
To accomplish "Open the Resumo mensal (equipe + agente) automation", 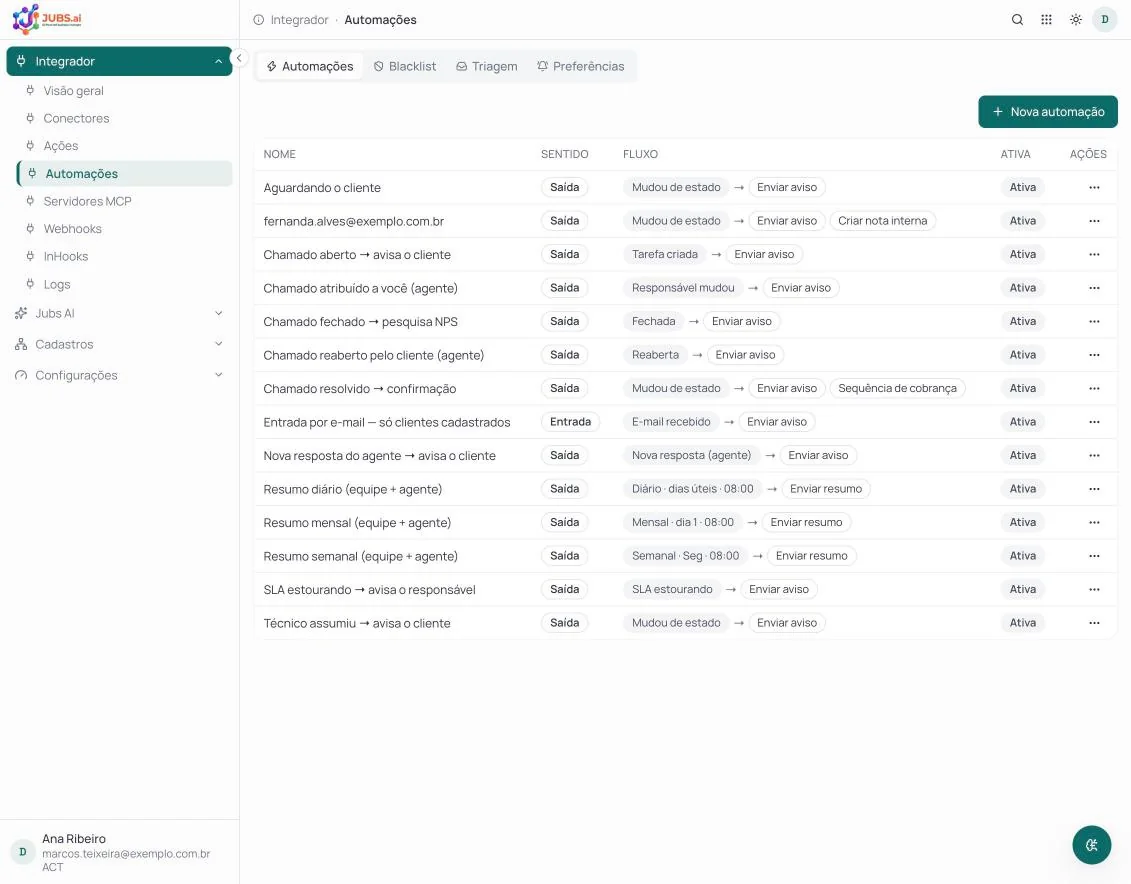I will click(x=357, y=523).
